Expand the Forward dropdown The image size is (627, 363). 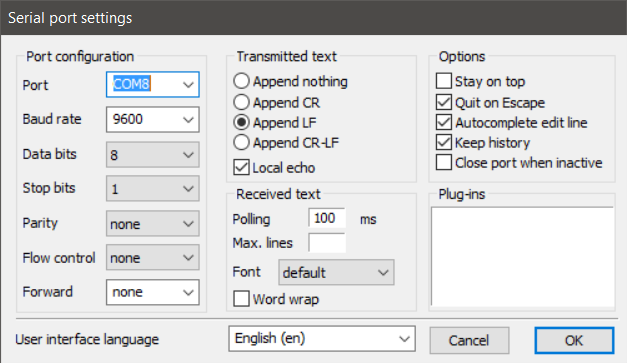click(152, 292)
